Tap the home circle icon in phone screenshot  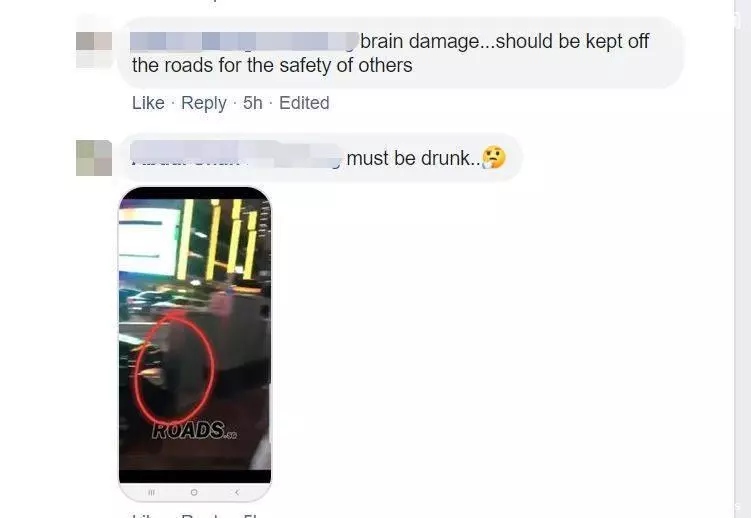point(194,492)
